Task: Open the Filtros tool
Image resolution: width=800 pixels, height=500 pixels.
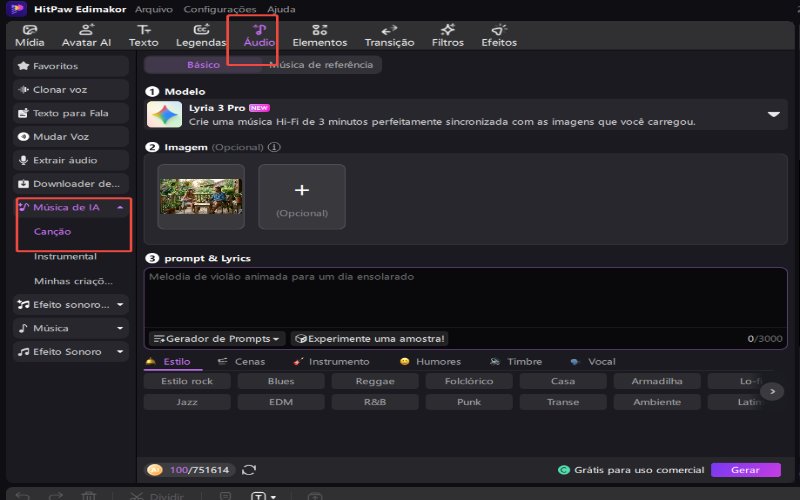Action: click(447, 35)
